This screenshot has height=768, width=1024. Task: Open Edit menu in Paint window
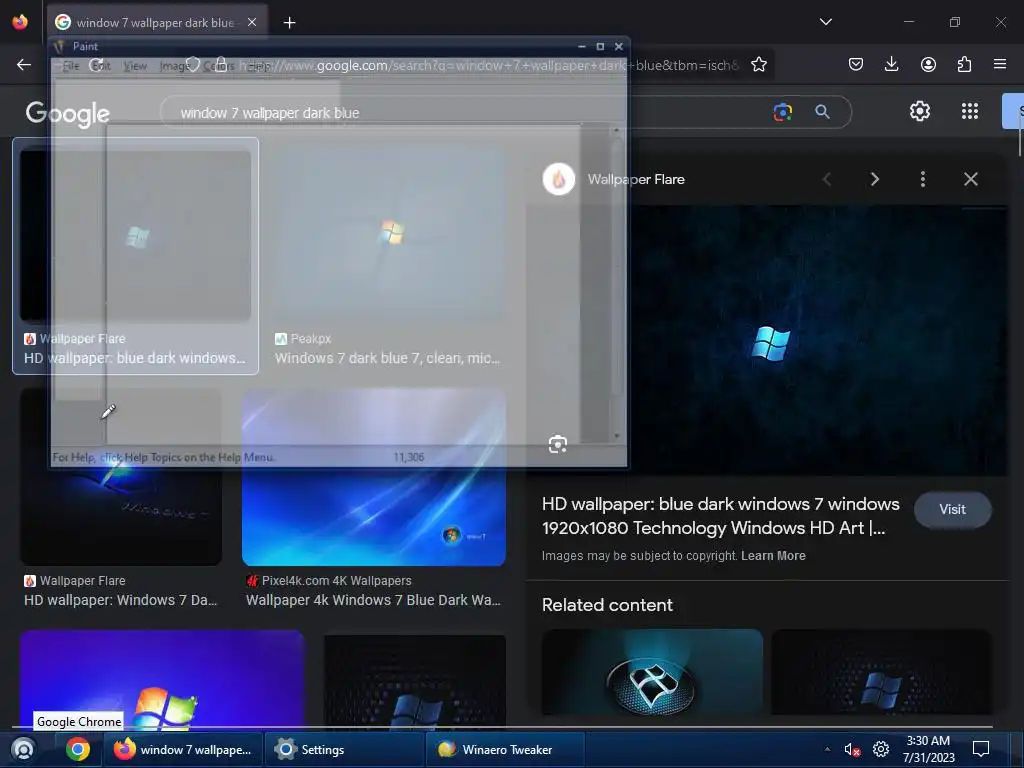(101, 65)
